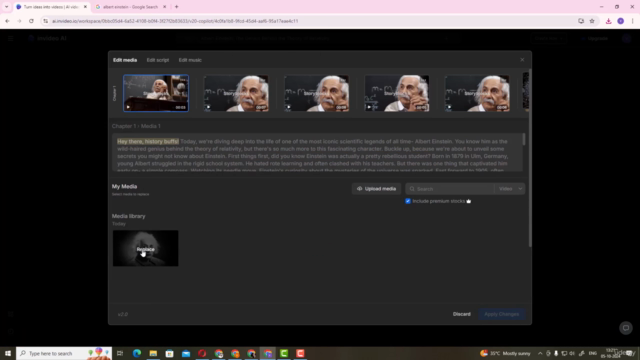Viewport: 640px width, 360px height.
Task: Click the ENG language indicator
Action: click(x=593, y=353)
